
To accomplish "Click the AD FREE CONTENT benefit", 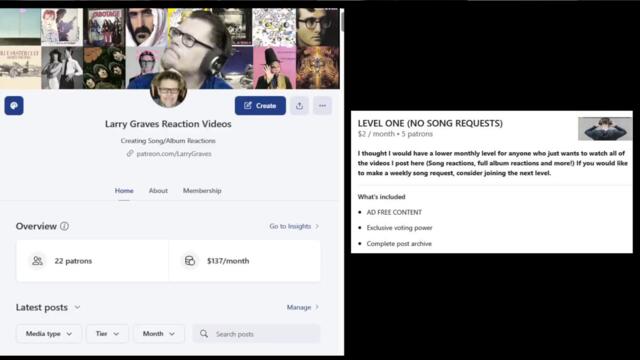I will coord(394,212).
